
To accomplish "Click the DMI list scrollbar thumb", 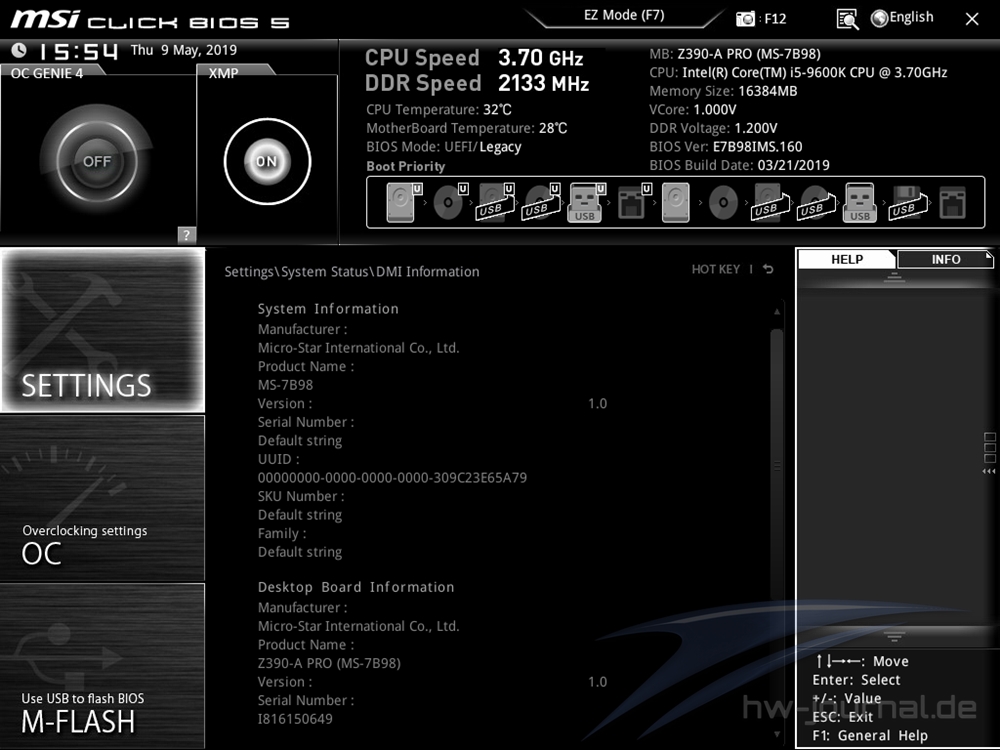I will [x=777, y=464].
